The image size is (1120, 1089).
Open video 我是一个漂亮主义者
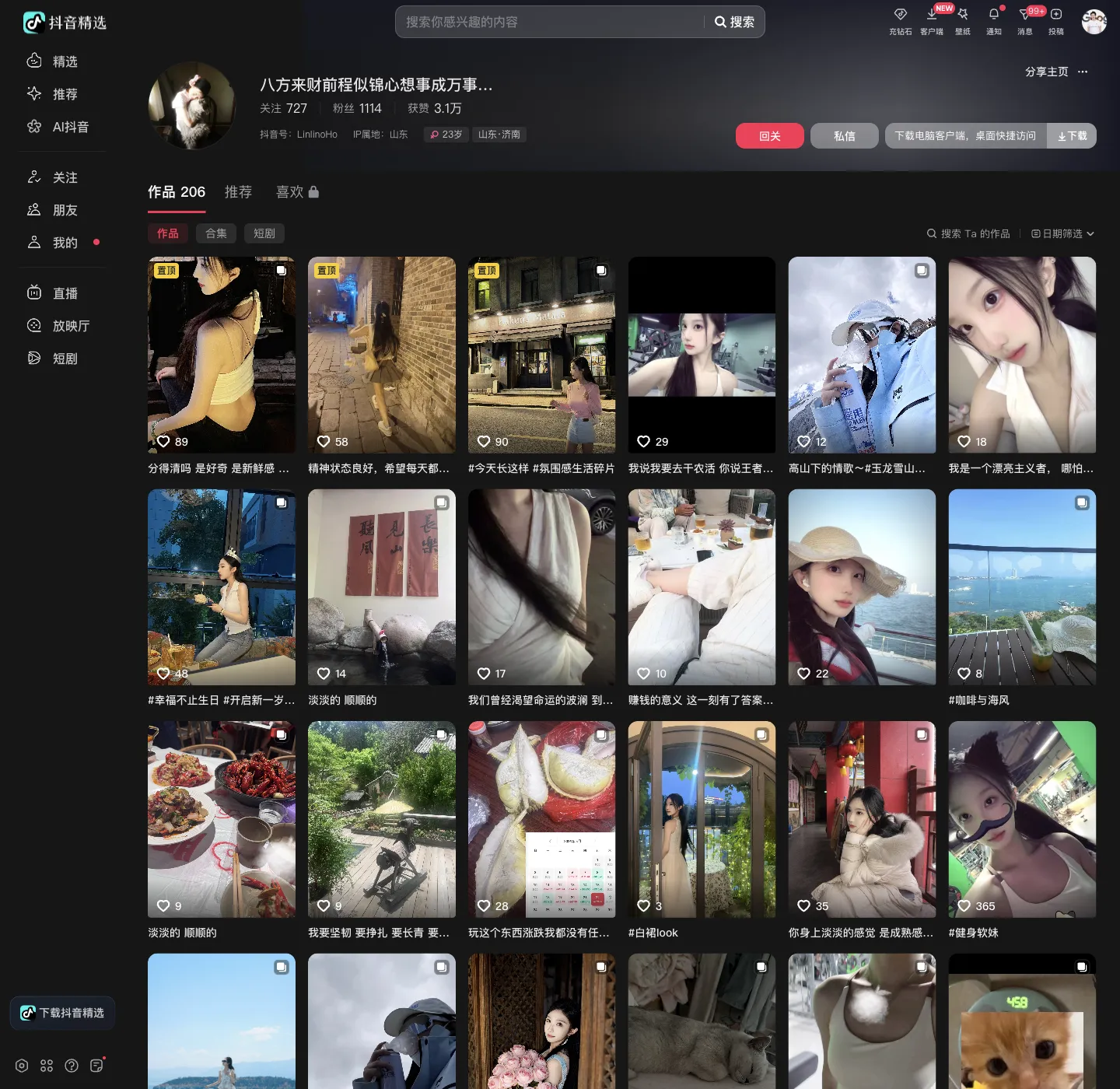[1023, 355]
